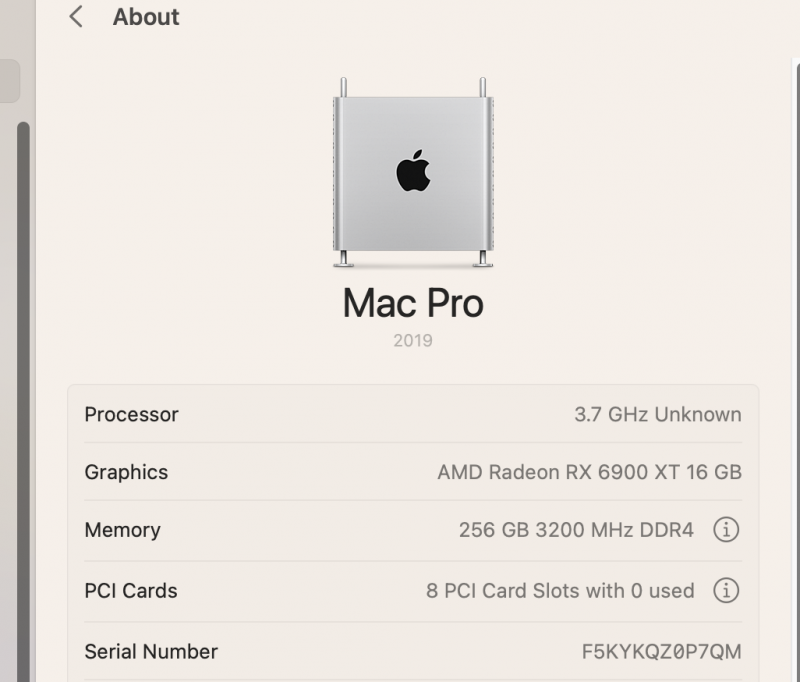Select the Mac Pro model name text
The width and height of the screenshot is (800, 682).
pyautogui.click(x=413, y=303)
